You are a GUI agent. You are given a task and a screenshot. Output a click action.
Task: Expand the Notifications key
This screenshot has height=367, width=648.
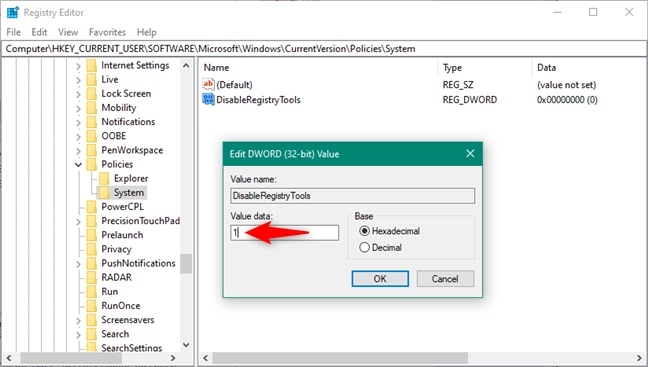point(78,122)
